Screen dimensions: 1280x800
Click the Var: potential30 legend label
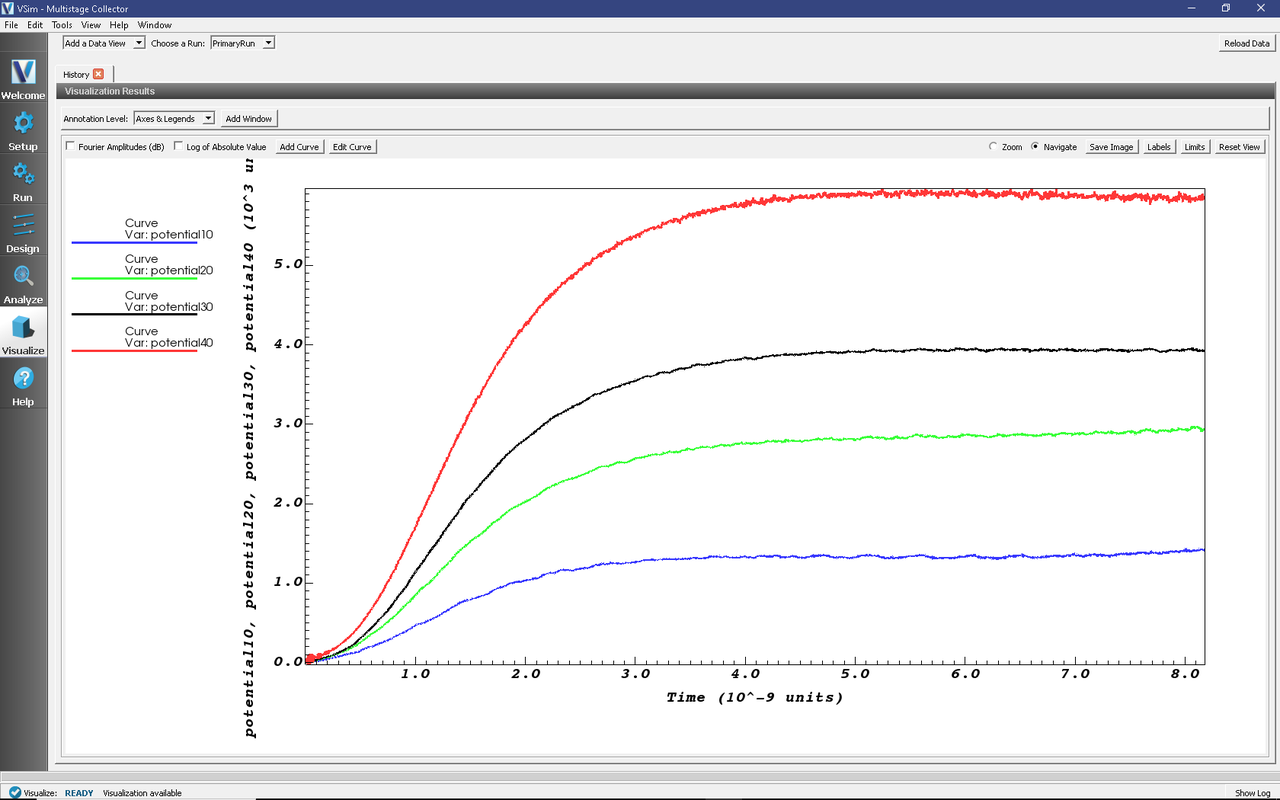tap(169, 307)
